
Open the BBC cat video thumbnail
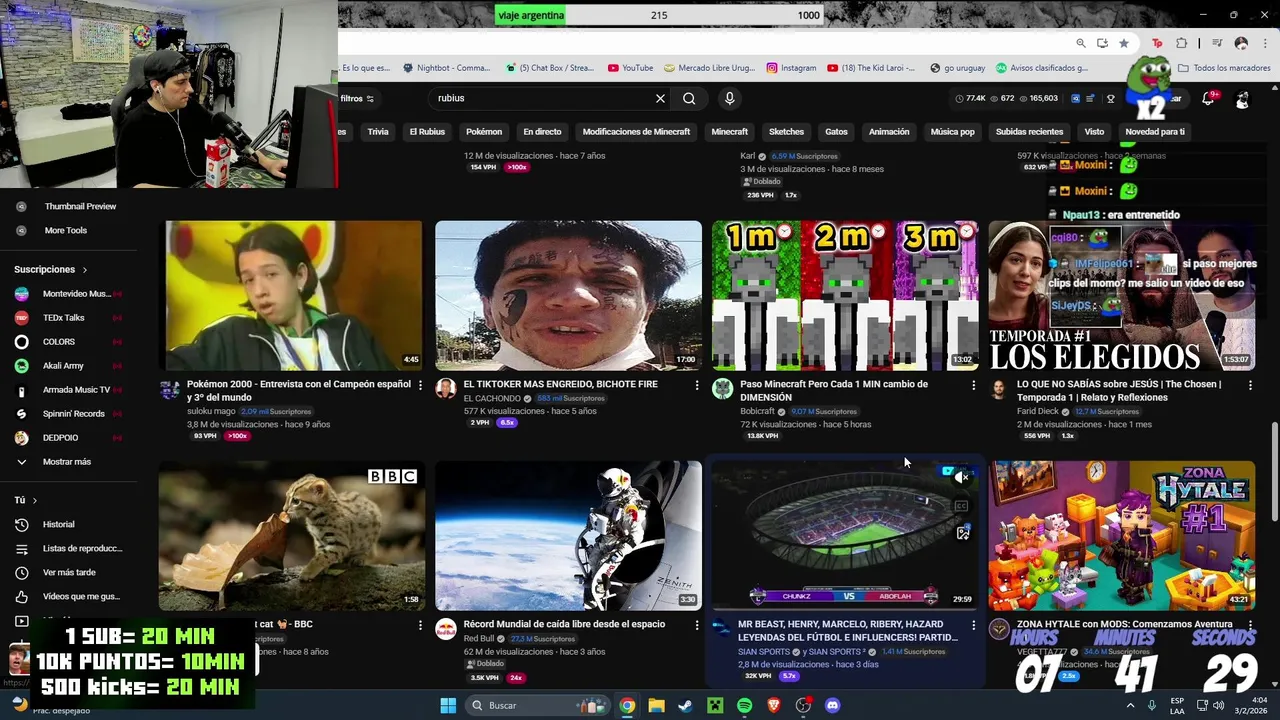click(x=292, y=535)
